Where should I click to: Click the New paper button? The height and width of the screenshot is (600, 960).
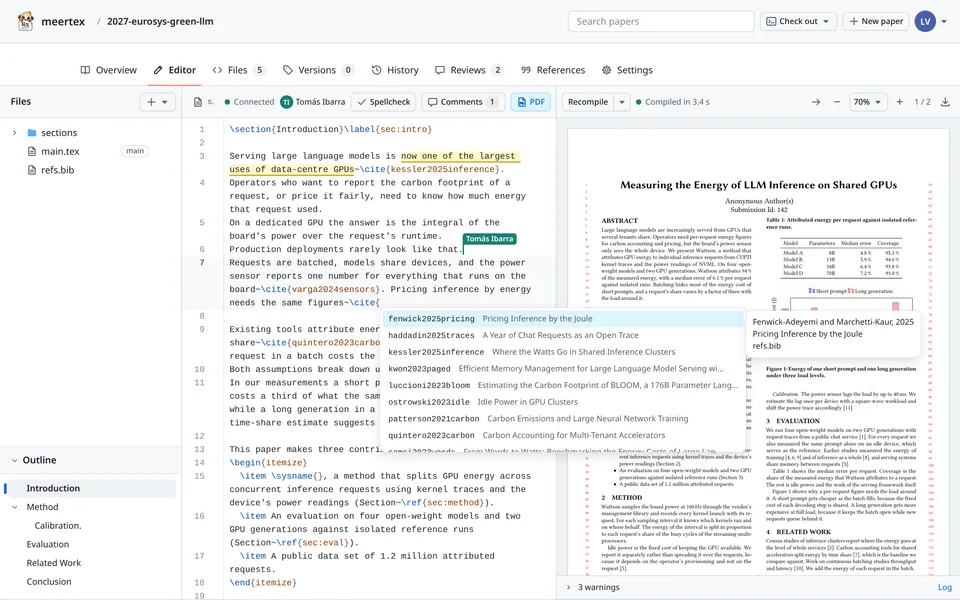pos(876,21)
